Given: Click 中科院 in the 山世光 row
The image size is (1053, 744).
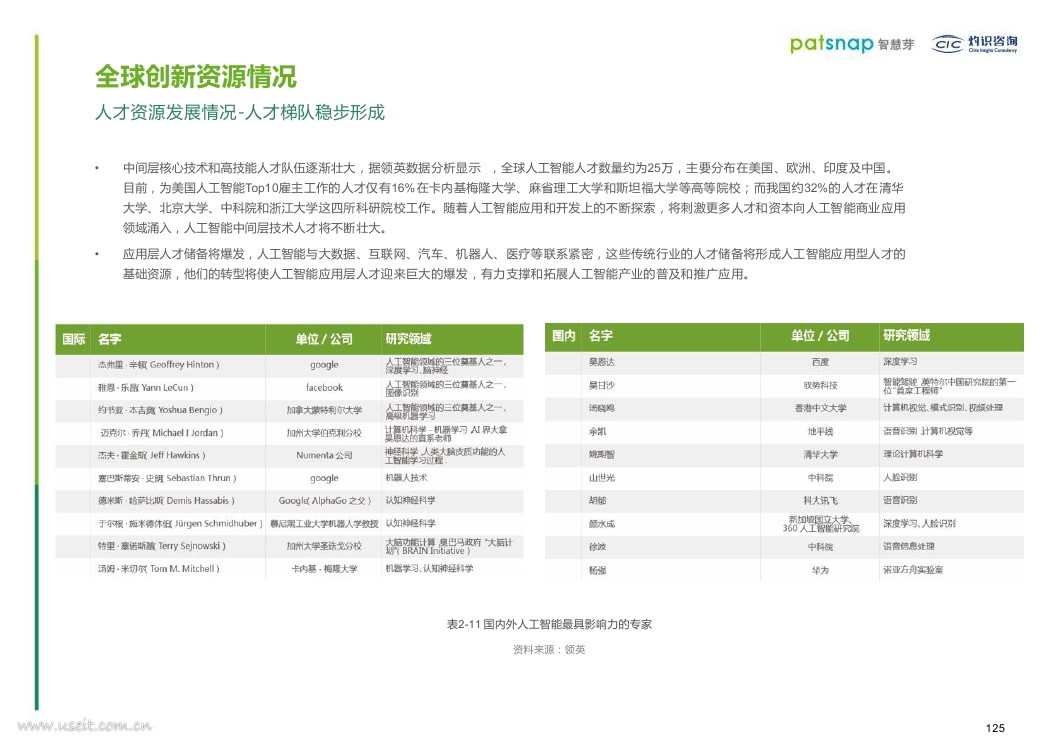Looking at the screenshot, I should tap(820, 478).
